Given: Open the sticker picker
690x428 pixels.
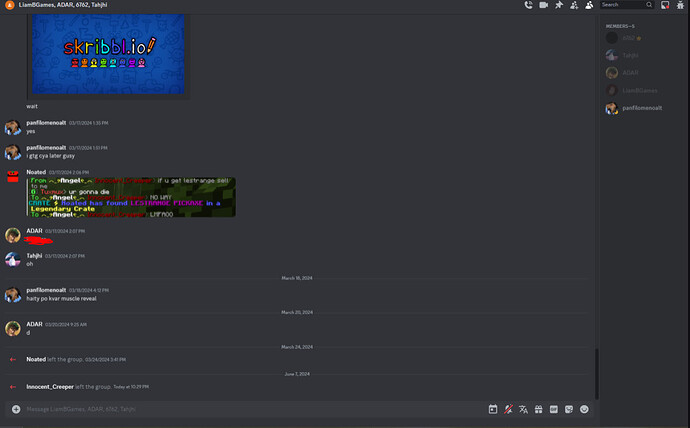Looking at the screenshot, I should [569, 410].
